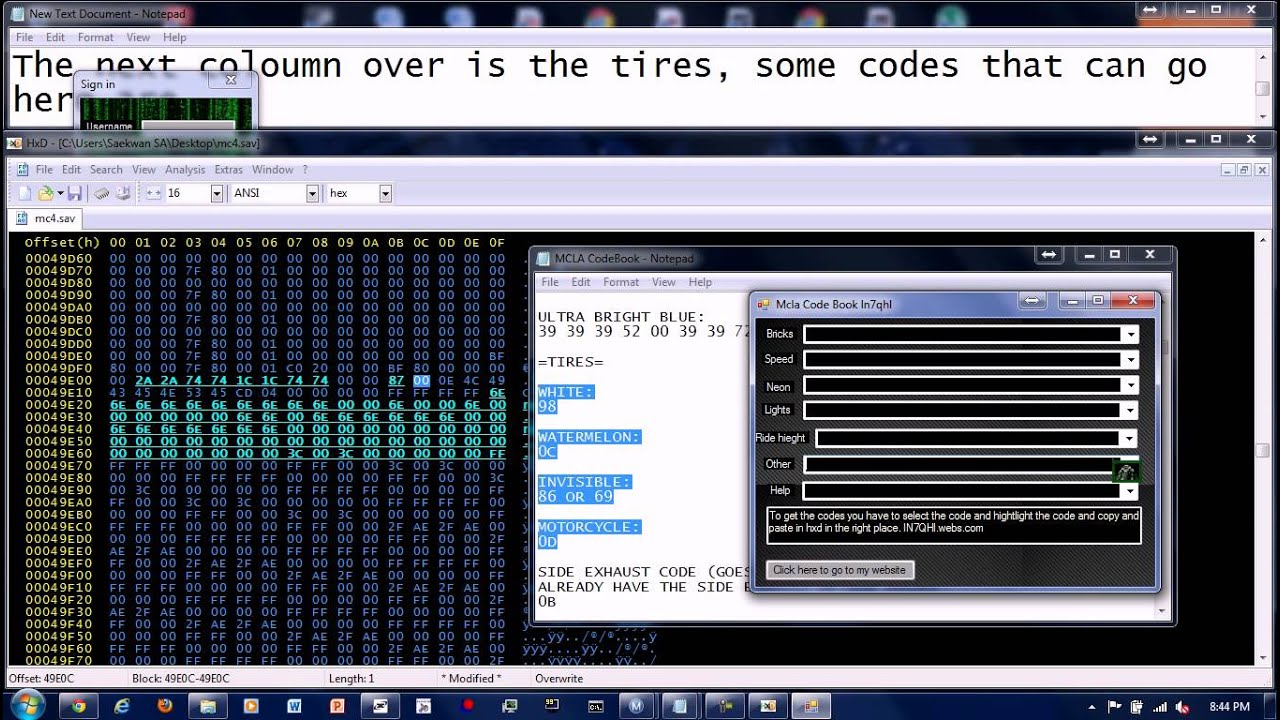Open the hex offset base dropdown

pos(385,193)
